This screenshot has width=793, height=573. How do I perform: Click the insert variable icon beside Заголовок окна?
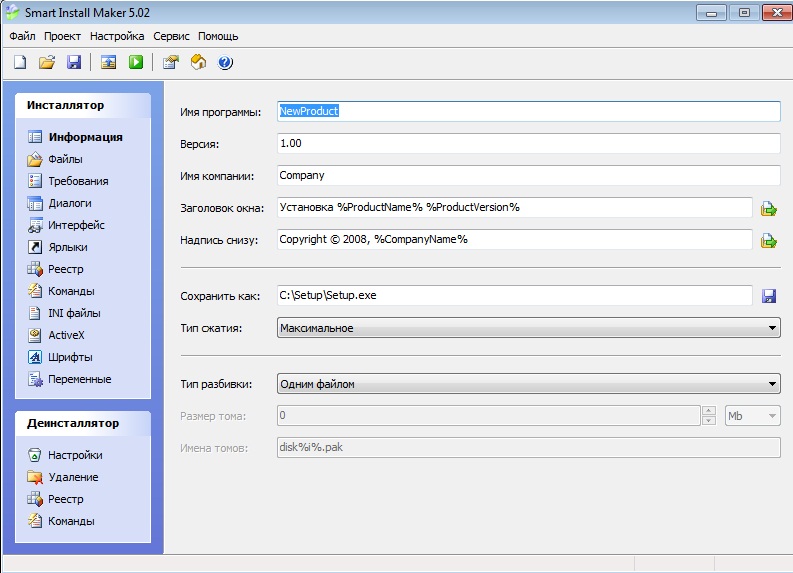point(769,208)
